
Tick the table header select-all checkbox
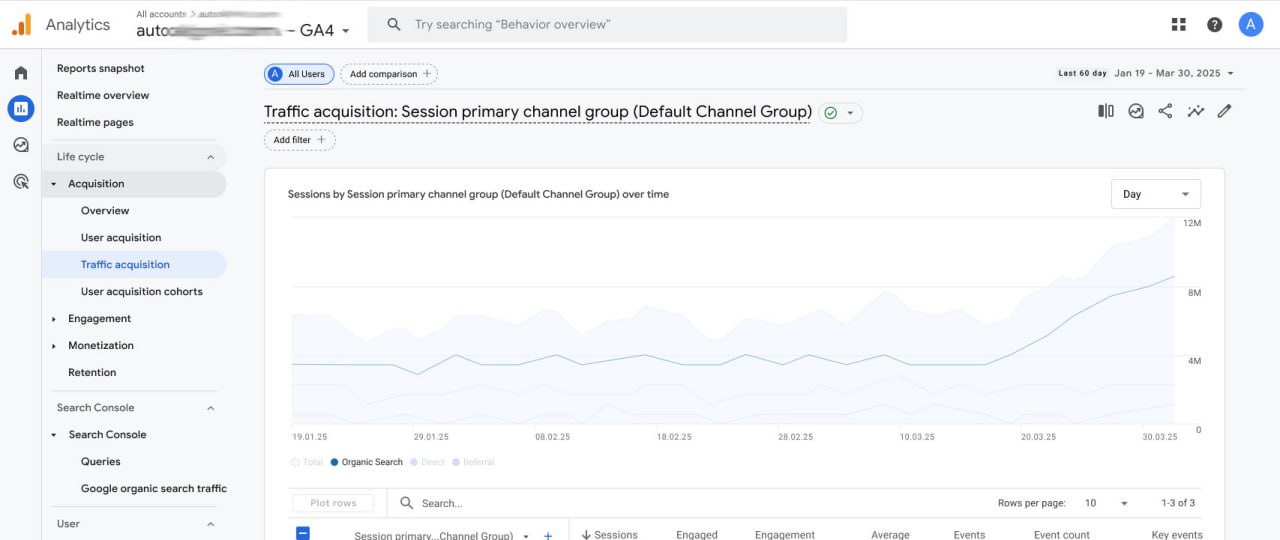click(303, 533)
